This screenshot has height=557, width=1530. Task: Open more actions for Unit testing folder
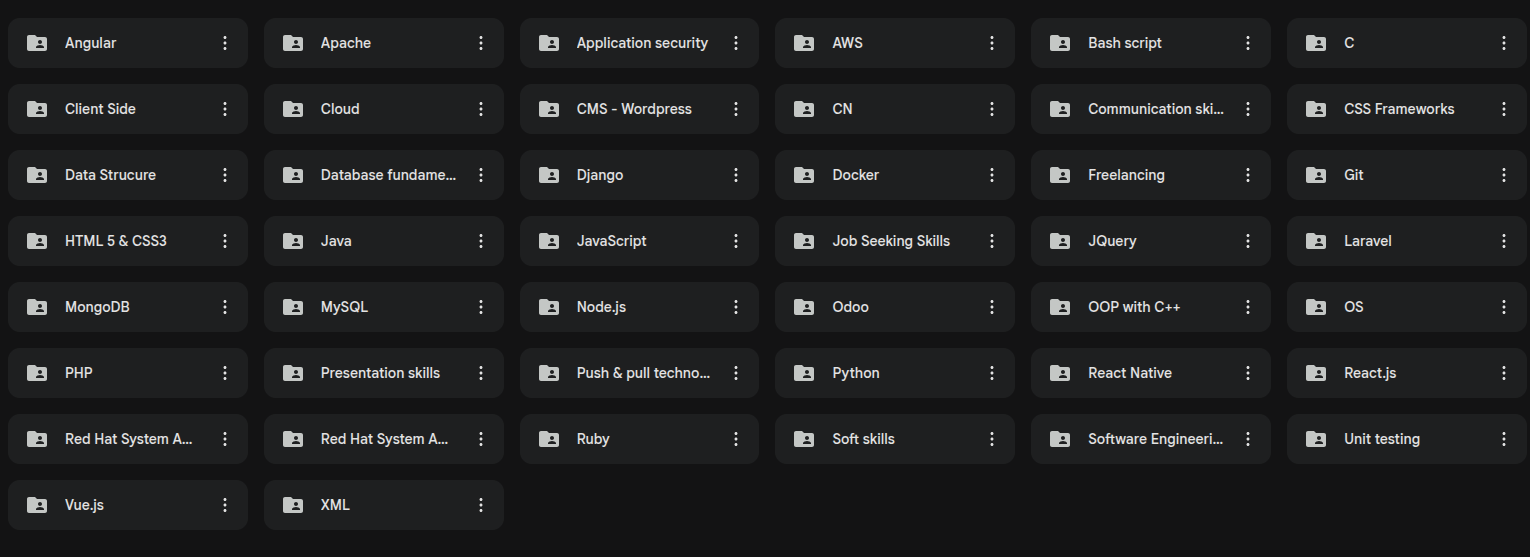coord(1504,439)
